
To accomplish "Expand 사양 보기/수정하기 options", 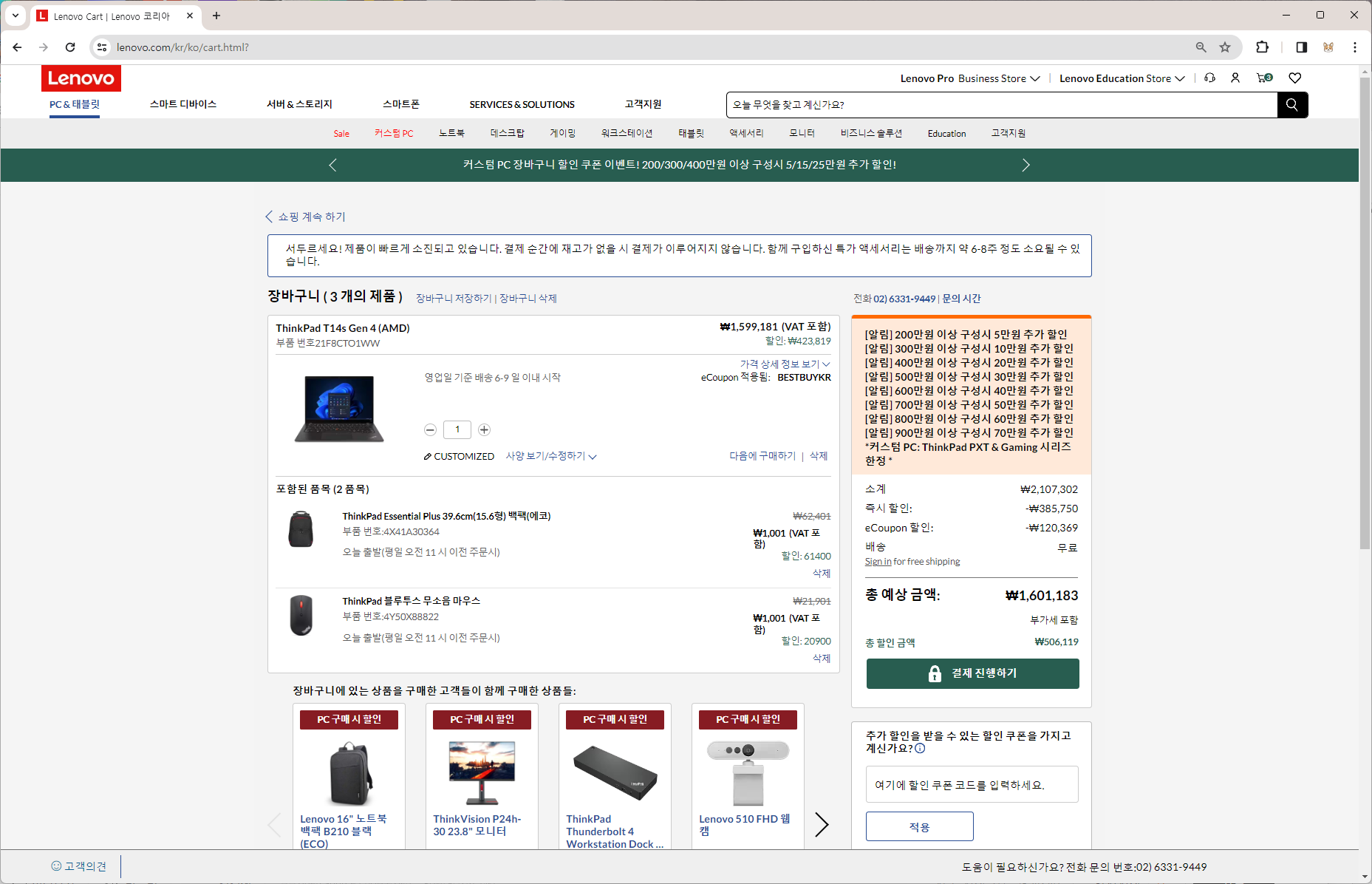I will [x=551, y=456].
